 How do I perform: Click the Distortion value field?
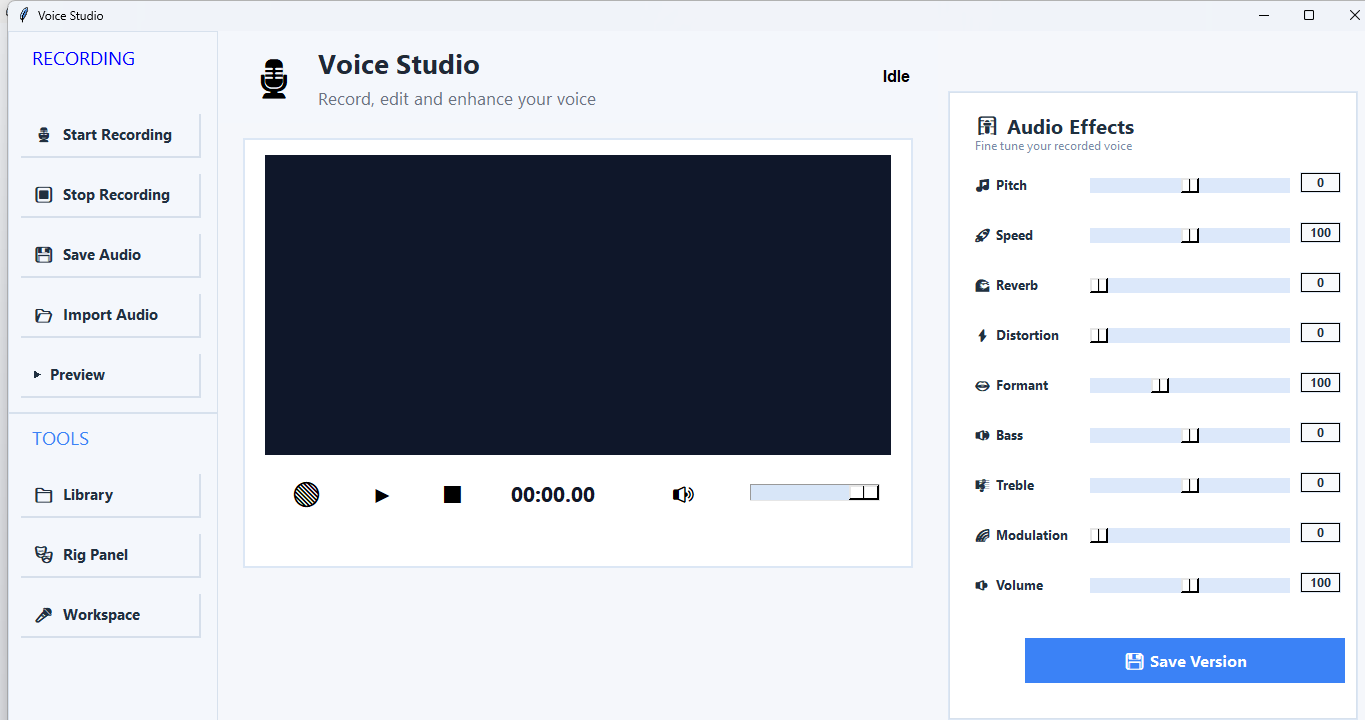1320,333
